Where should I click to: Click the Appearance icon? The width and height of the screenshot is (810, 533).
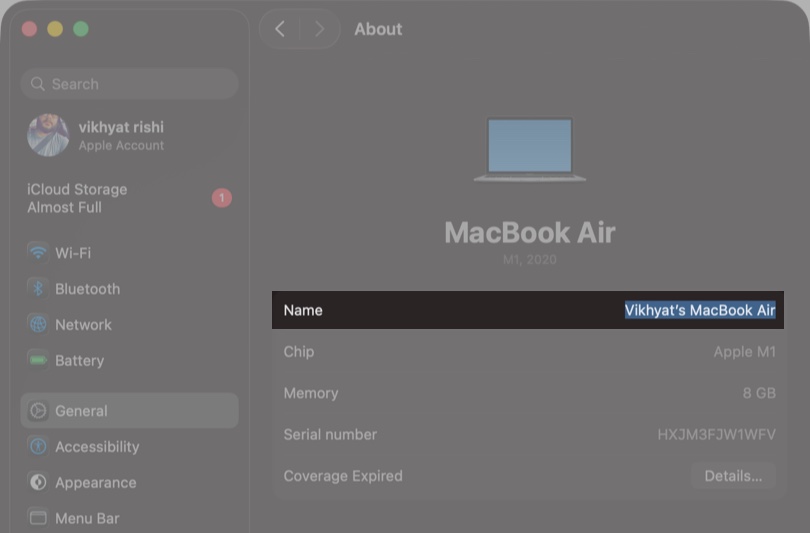click(38, 482)
